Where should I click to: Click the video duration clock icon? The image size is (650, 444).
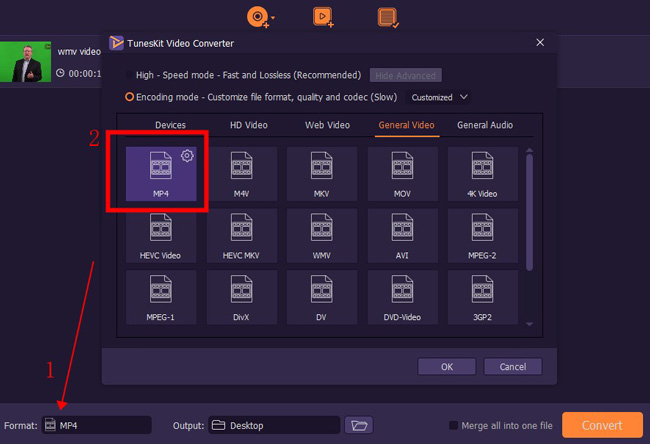pyautogui.click(x=61, y=73)
